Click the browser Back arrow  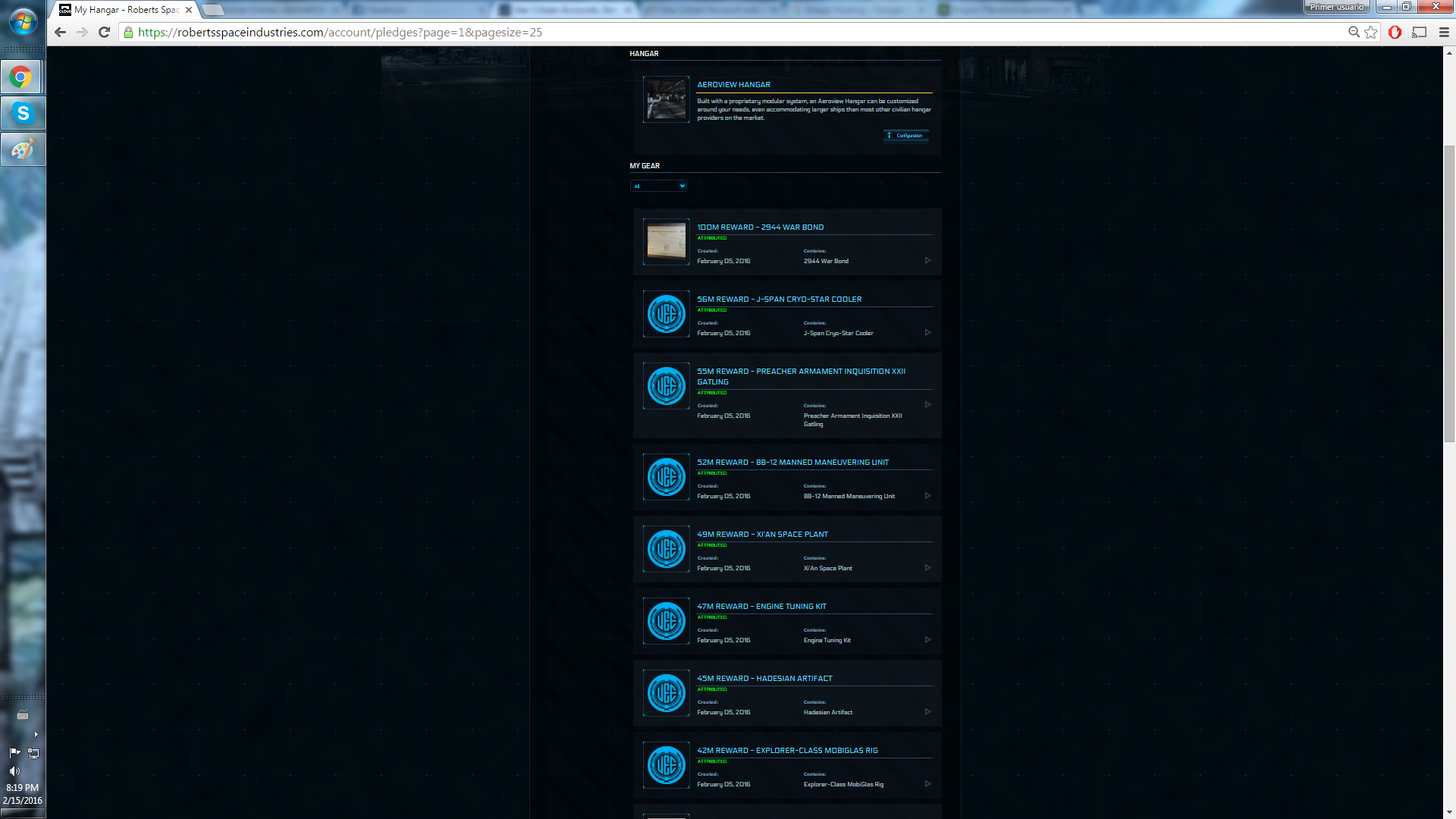click(61, 33)
